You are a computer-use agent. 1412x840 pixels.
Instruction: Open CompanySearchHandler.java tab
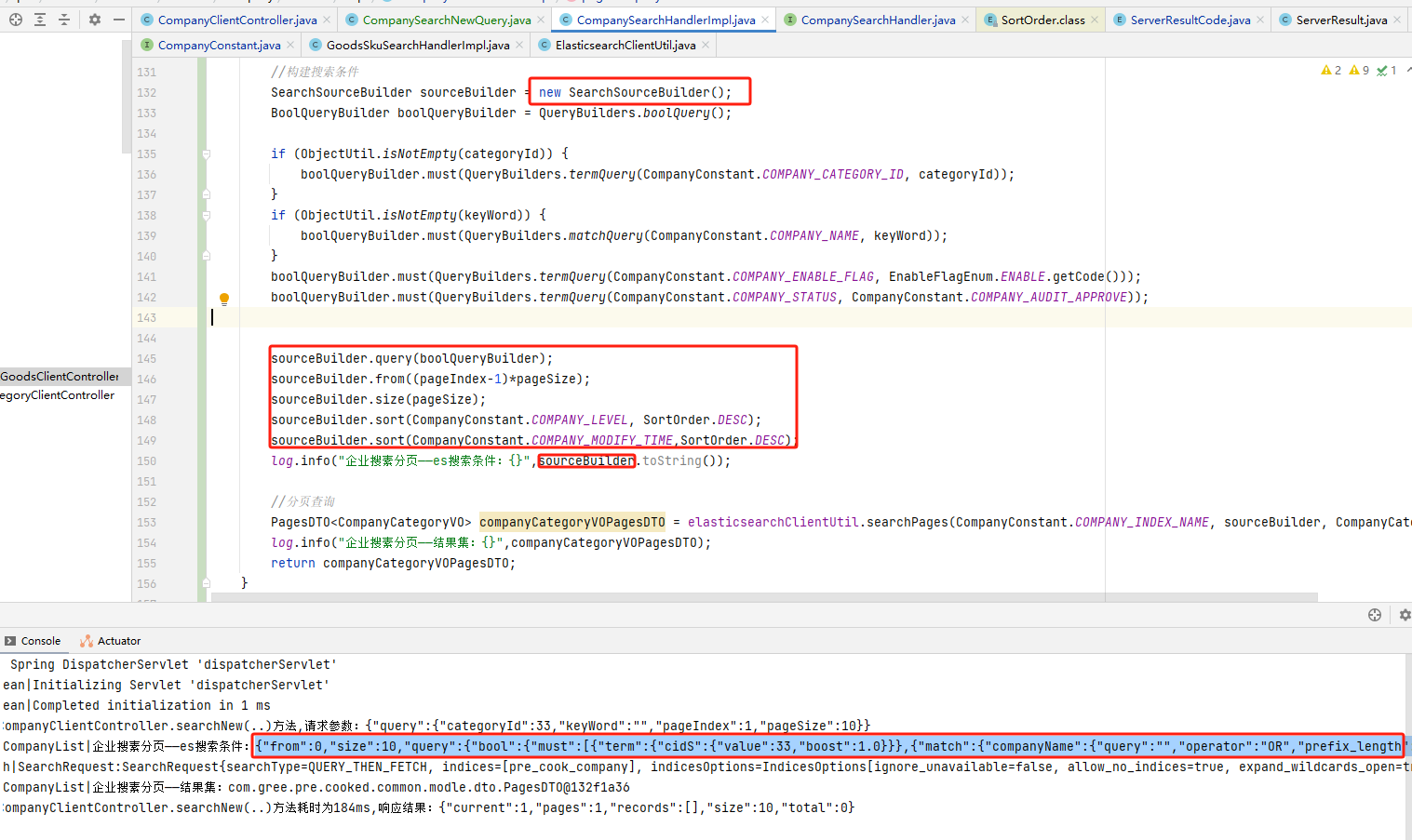[x=878, y=20]
